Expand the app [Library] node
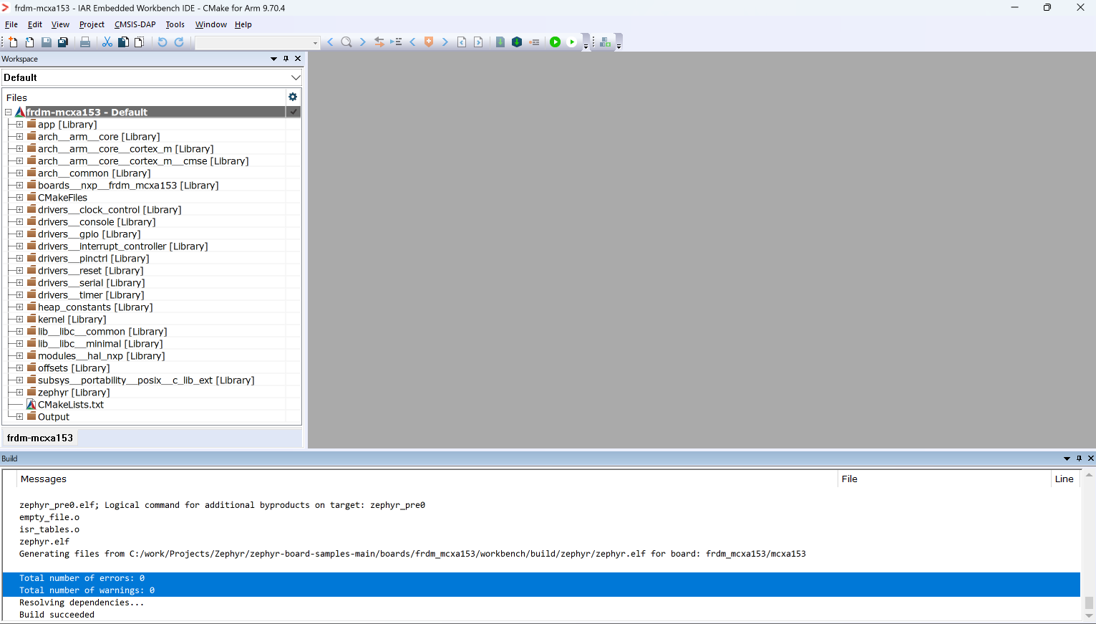Image resolution: width=1096 pixels, height=624 pixels. pyautogui.click(x=20, y=124)
